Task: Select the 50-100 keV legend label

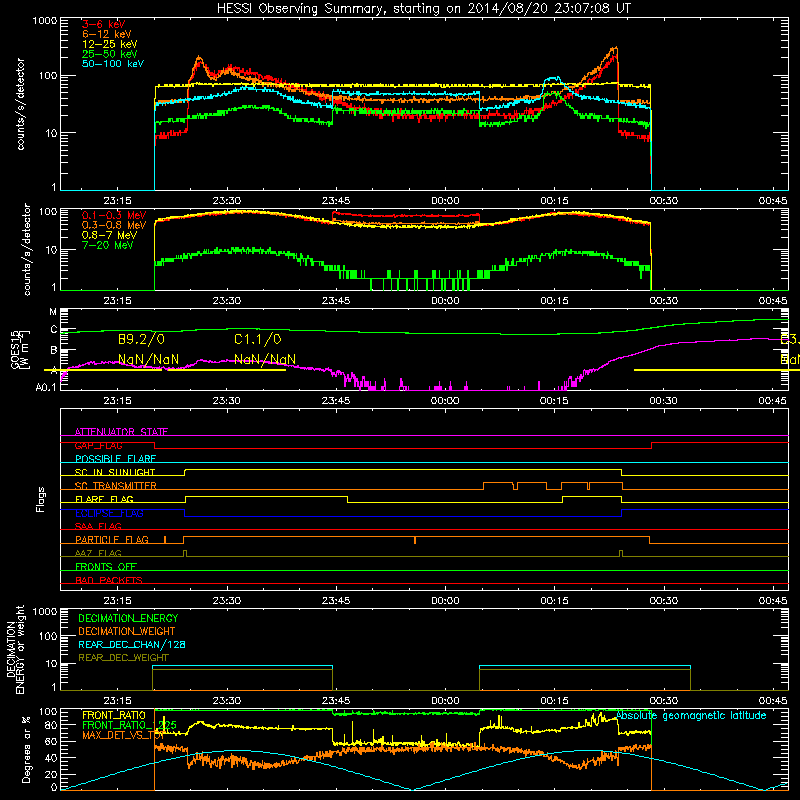Action: [113, 64]
